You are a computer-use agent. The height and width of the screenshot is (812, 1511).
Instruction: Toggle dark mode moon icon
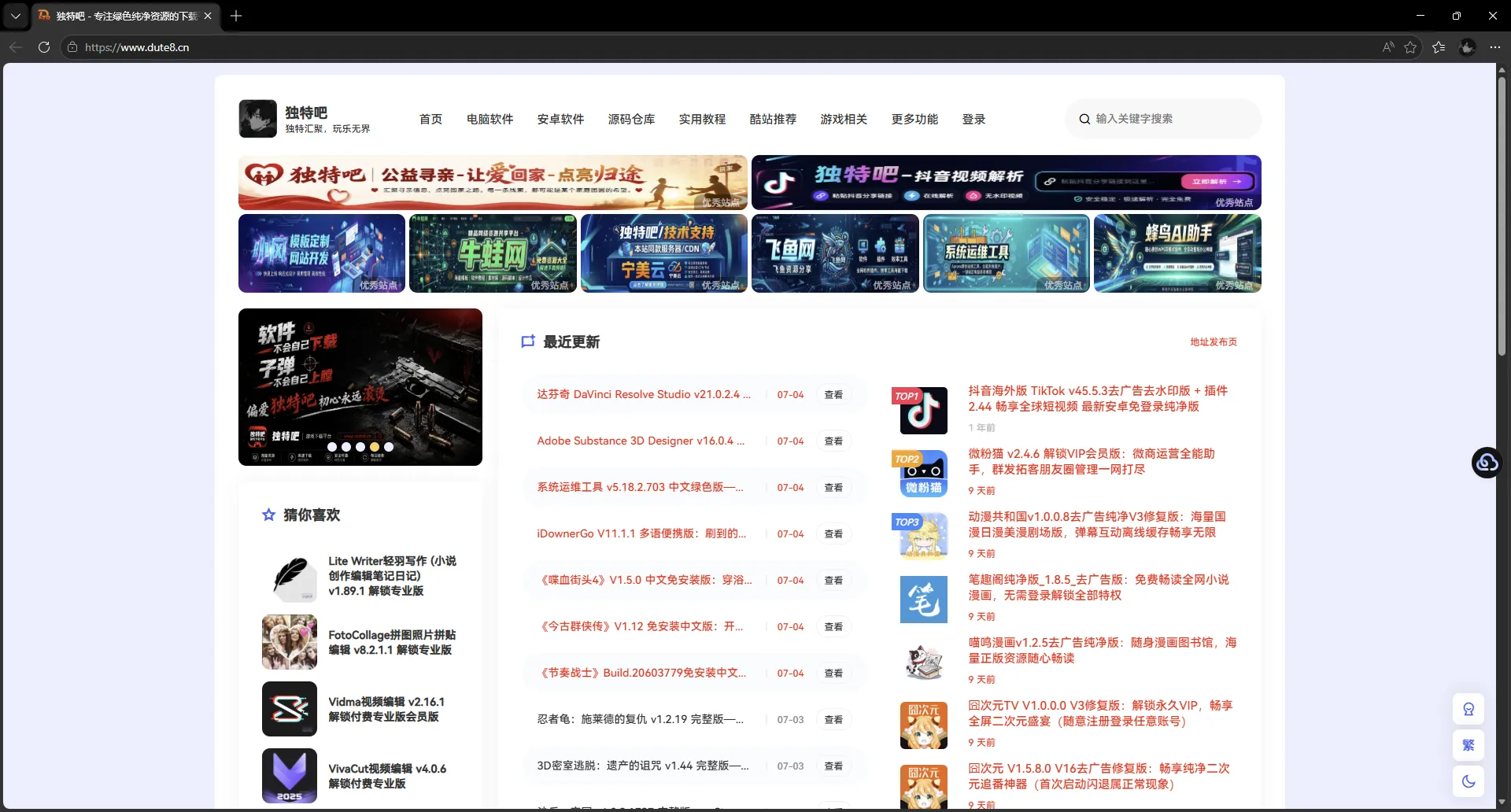coord(1469,781)
